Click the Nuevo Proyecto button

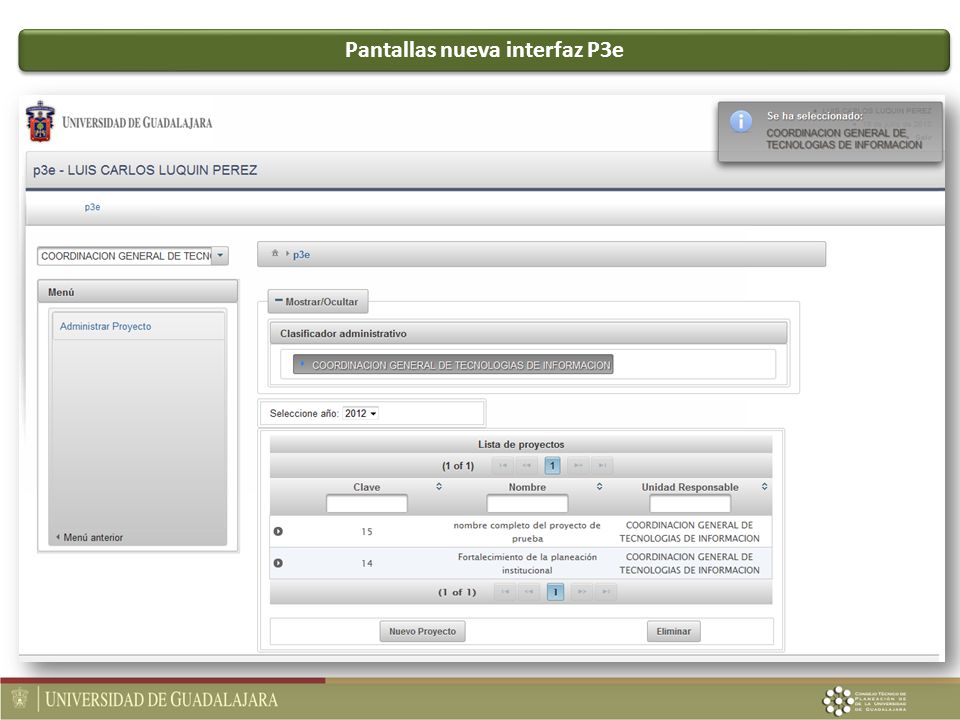click(x=422, y=631)
